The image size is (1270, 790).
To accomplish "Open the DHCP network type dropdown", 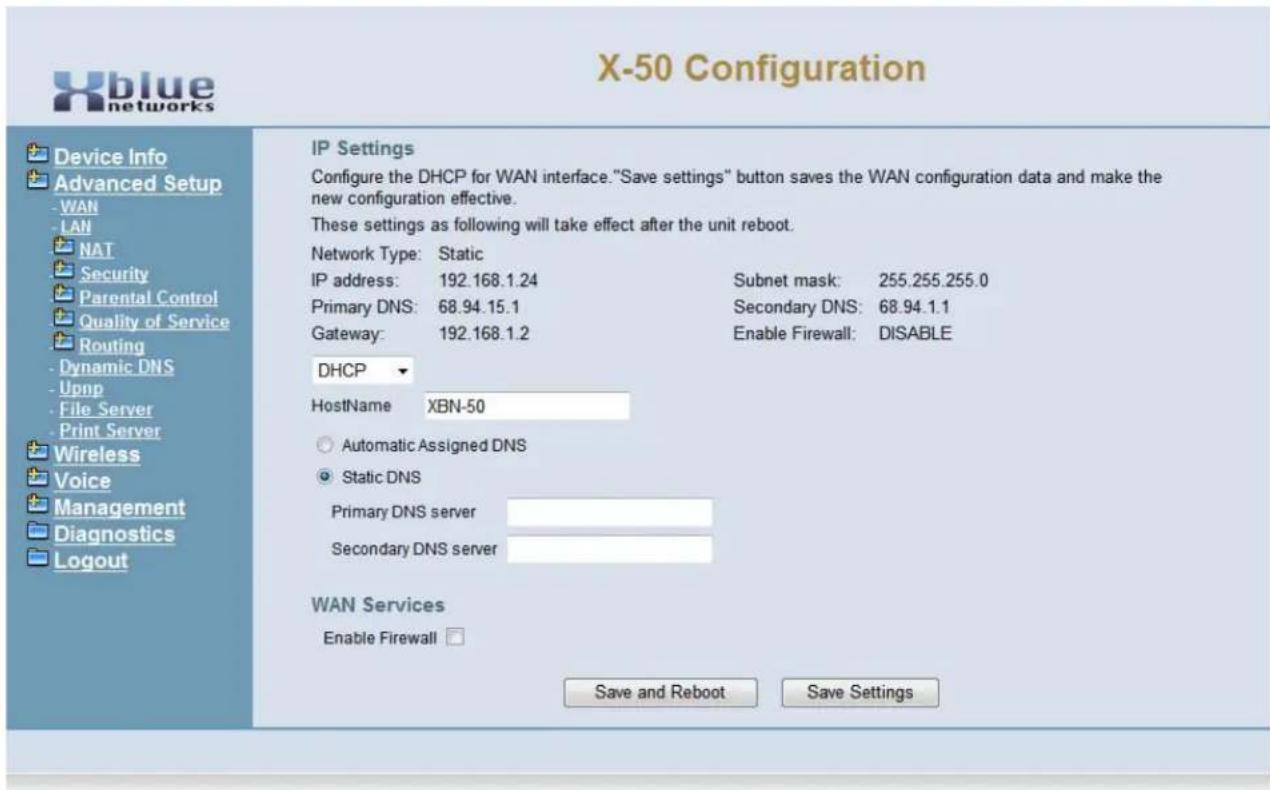I will pos(363,370).
